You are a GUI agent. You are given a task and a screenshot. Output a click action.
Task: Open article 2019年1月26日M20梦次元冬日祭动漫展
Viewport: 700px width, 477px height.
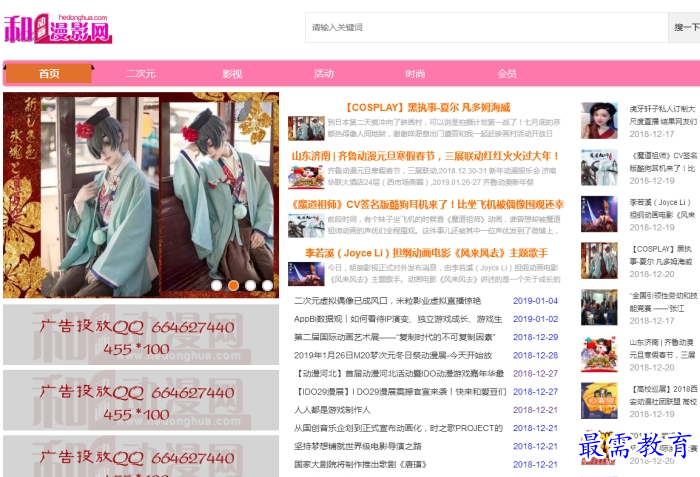[x=393, y=356]
